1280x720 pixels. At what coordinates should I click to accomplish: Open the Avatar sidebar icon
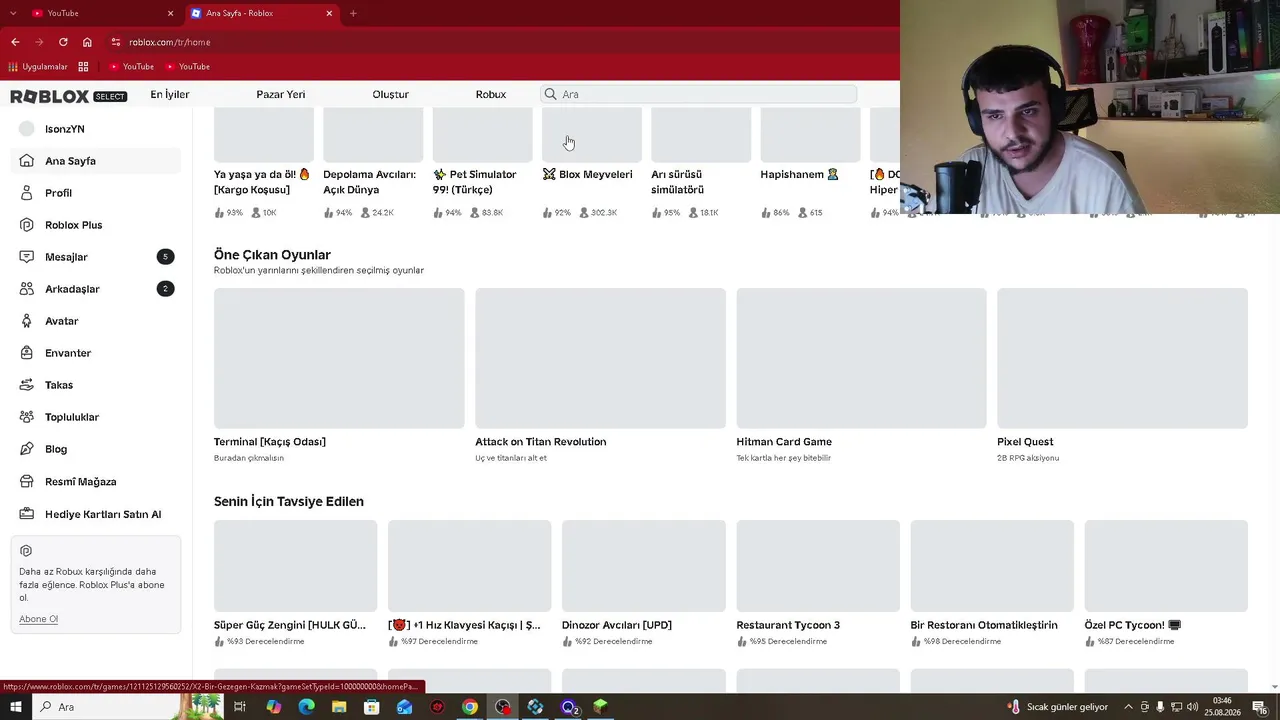point(27,321)
